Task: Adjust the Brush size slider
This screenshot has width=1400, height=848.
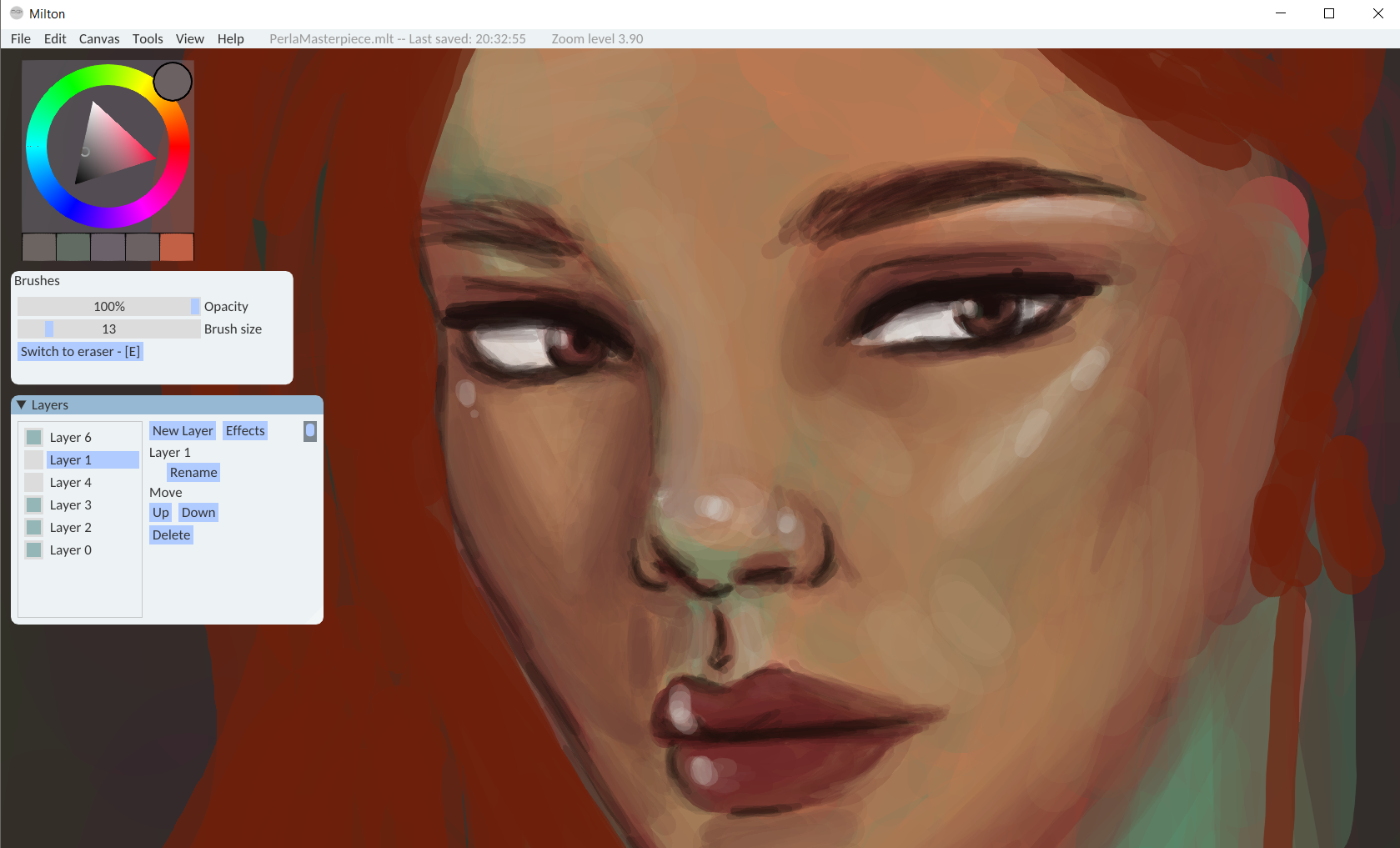Action: [x=109, y=329]
